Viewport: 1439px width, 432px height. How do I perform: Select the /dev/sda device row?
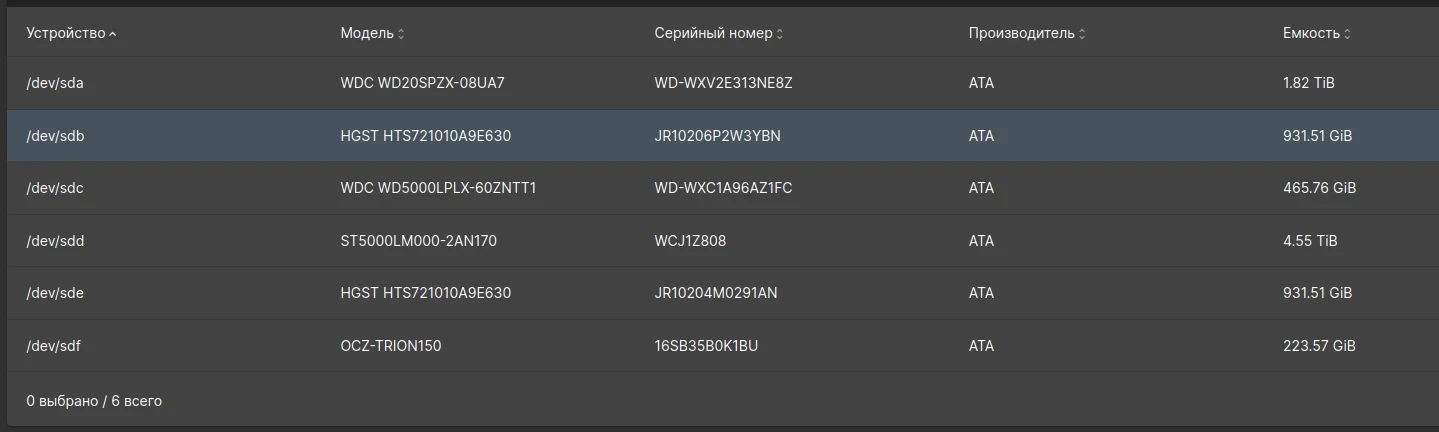coord(723,83)
